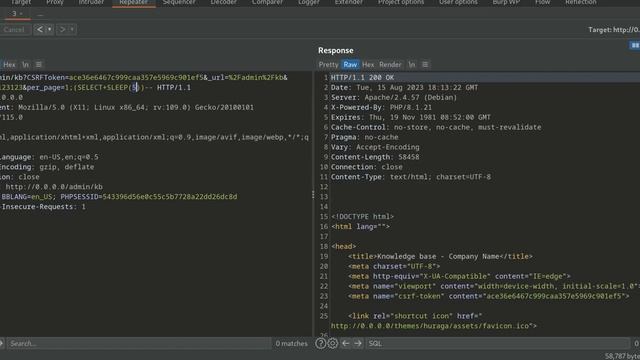Toggle non-printable characters in the response pane

click(x=412, y=64)
